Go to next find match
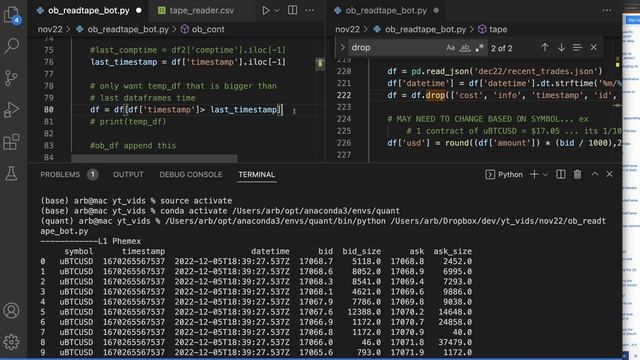Viewport: 640px width, 360px height. click(561, 48)
